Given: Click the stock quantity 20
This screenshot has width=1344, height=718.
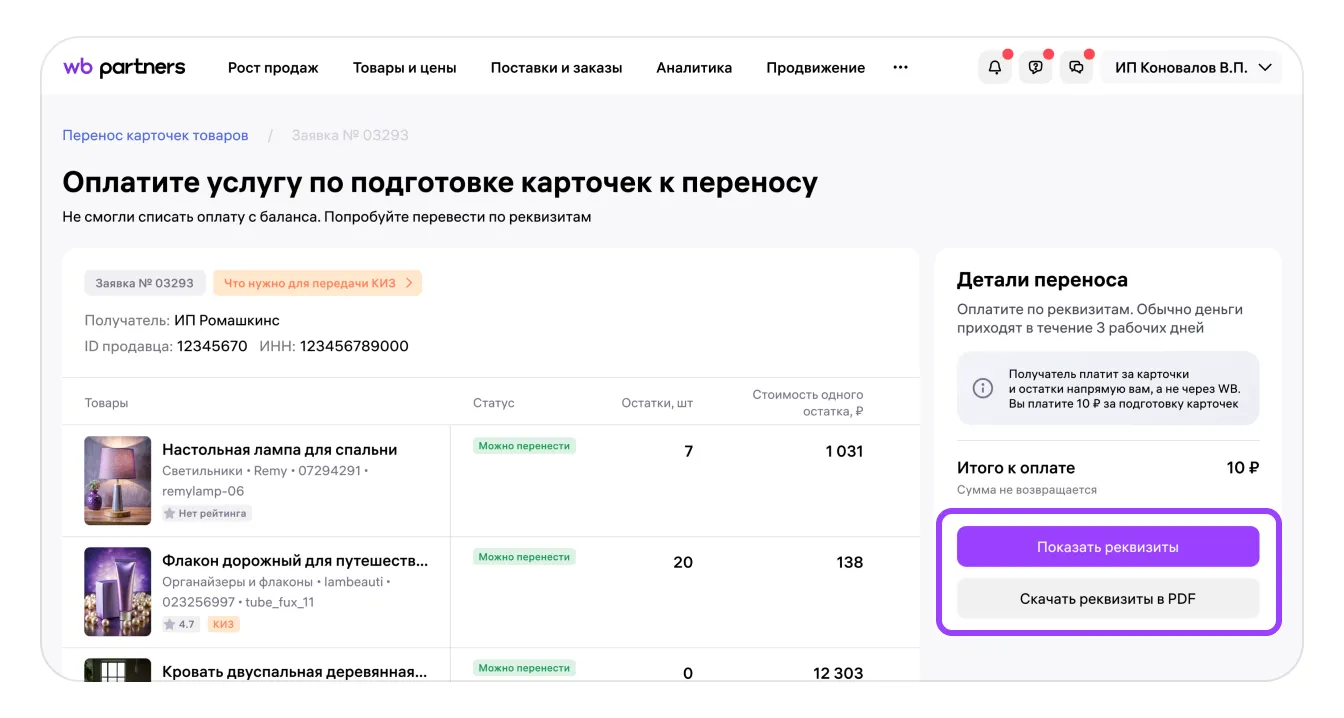Looking at the screenshot, I should click(x=683, y=562).
